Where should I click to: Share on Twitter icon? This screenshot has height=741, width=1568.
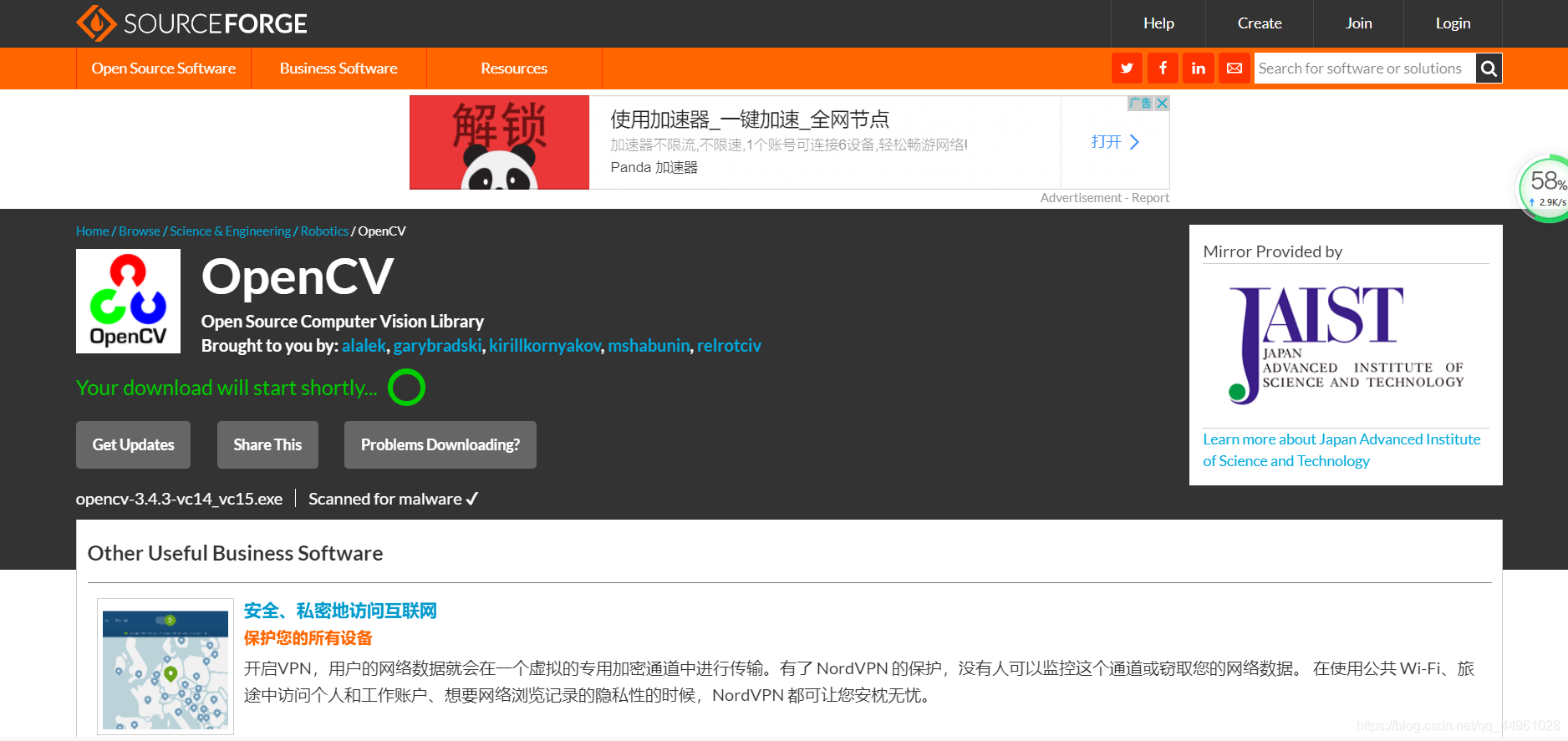[1127, 69]
